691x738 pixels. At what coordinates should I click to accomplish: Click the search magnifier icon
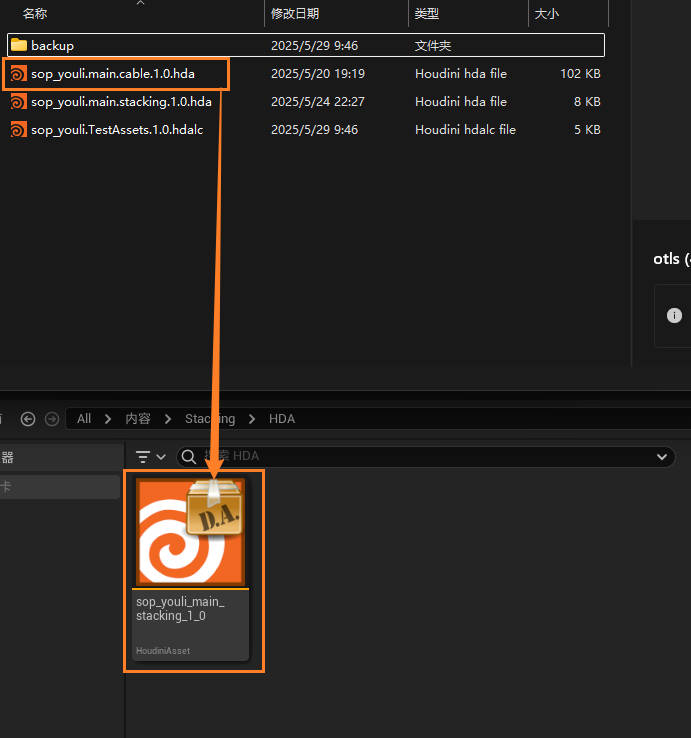pyautogui.click(x=187, y=457)
